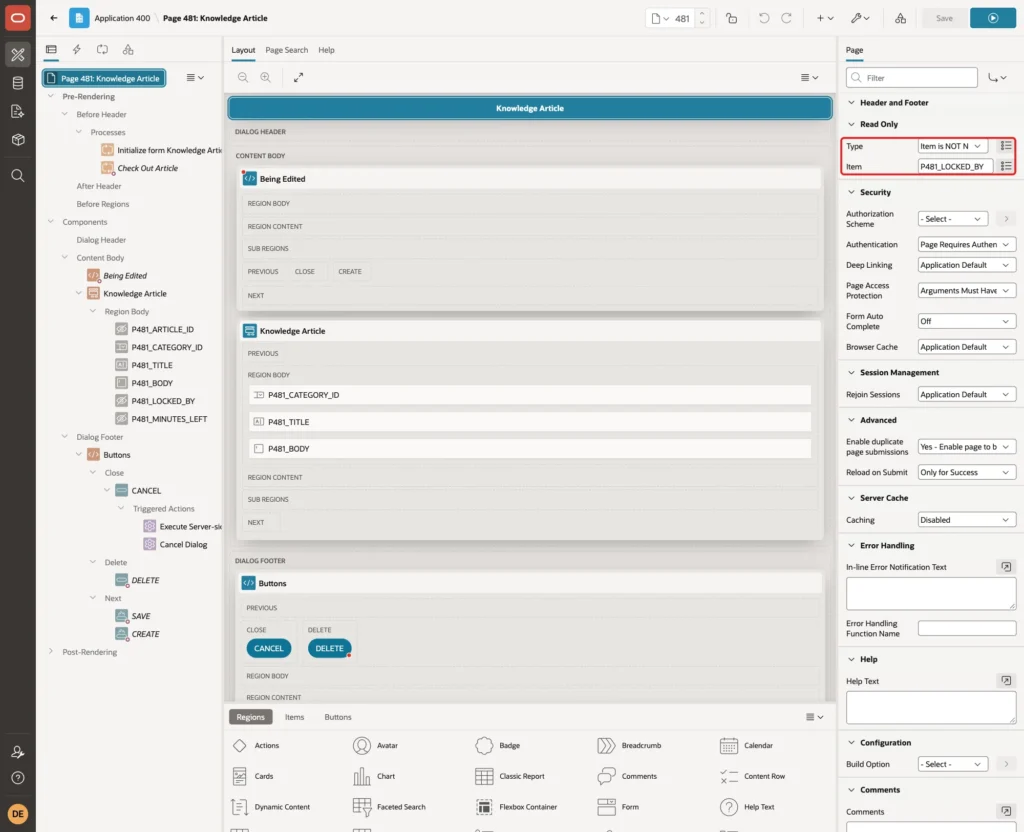Open the Caching dropdown
The height and width of the screenshot is (832, 1024).
tap(967, 520)
